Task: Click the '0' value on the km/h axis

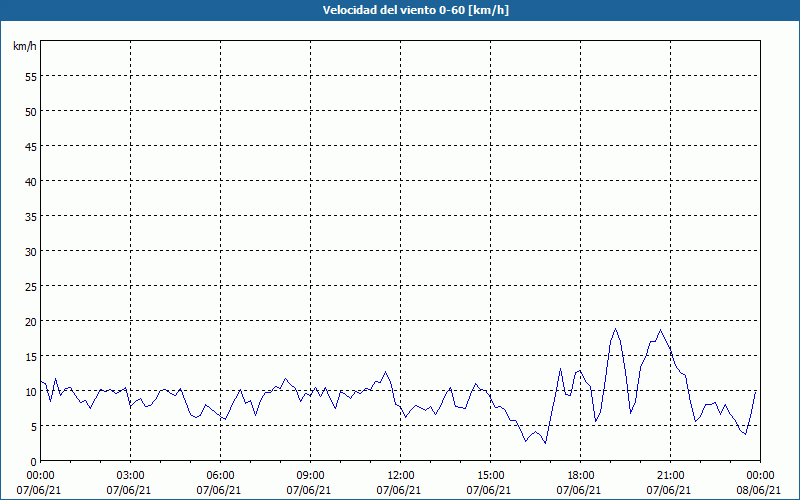Action: point(34,462)
